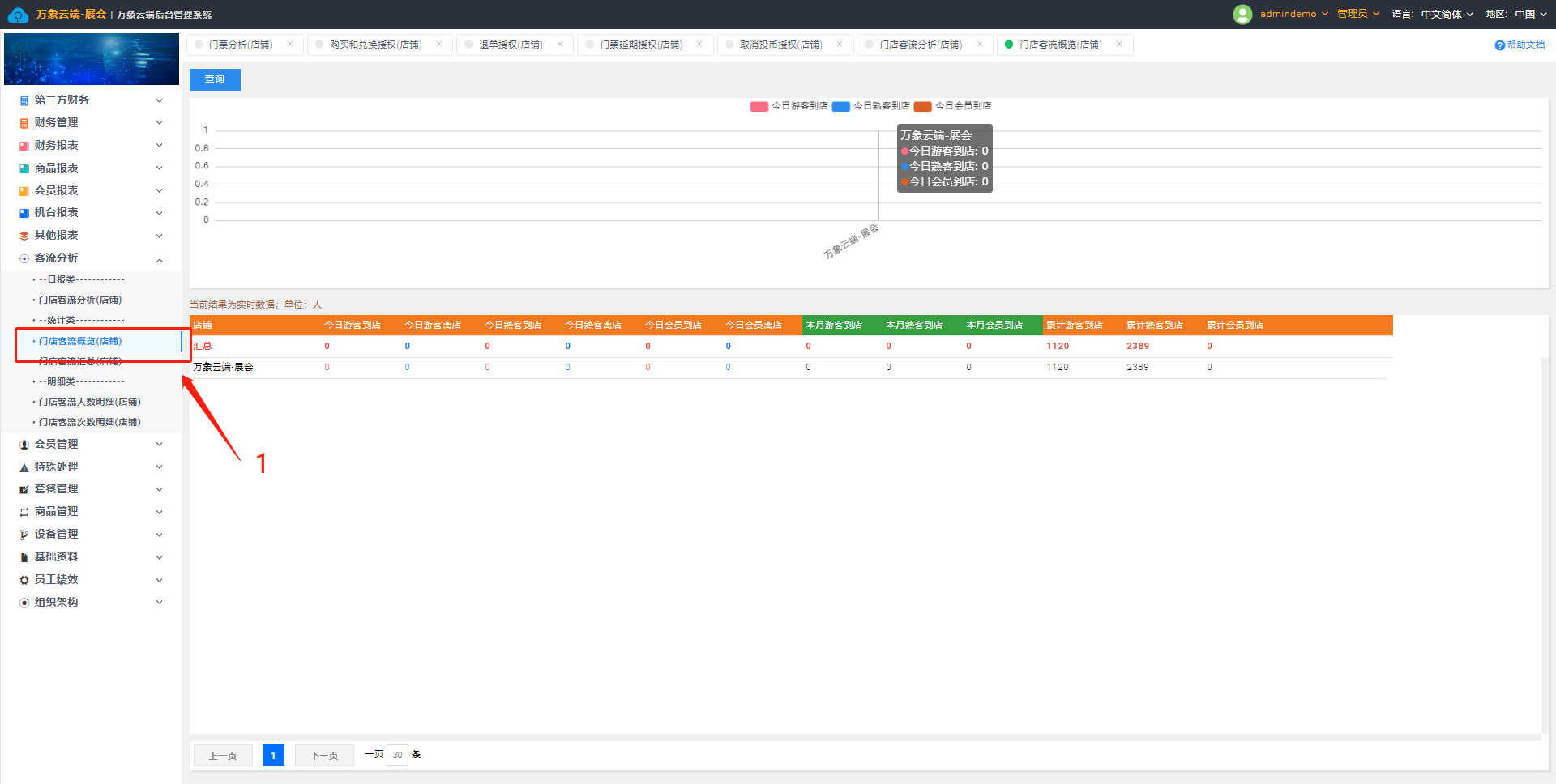Close the 门店客流概览(店铺) tab
Image resolution: width=1556 pixels, height=784 pixels.
[x=1119, y=45]
